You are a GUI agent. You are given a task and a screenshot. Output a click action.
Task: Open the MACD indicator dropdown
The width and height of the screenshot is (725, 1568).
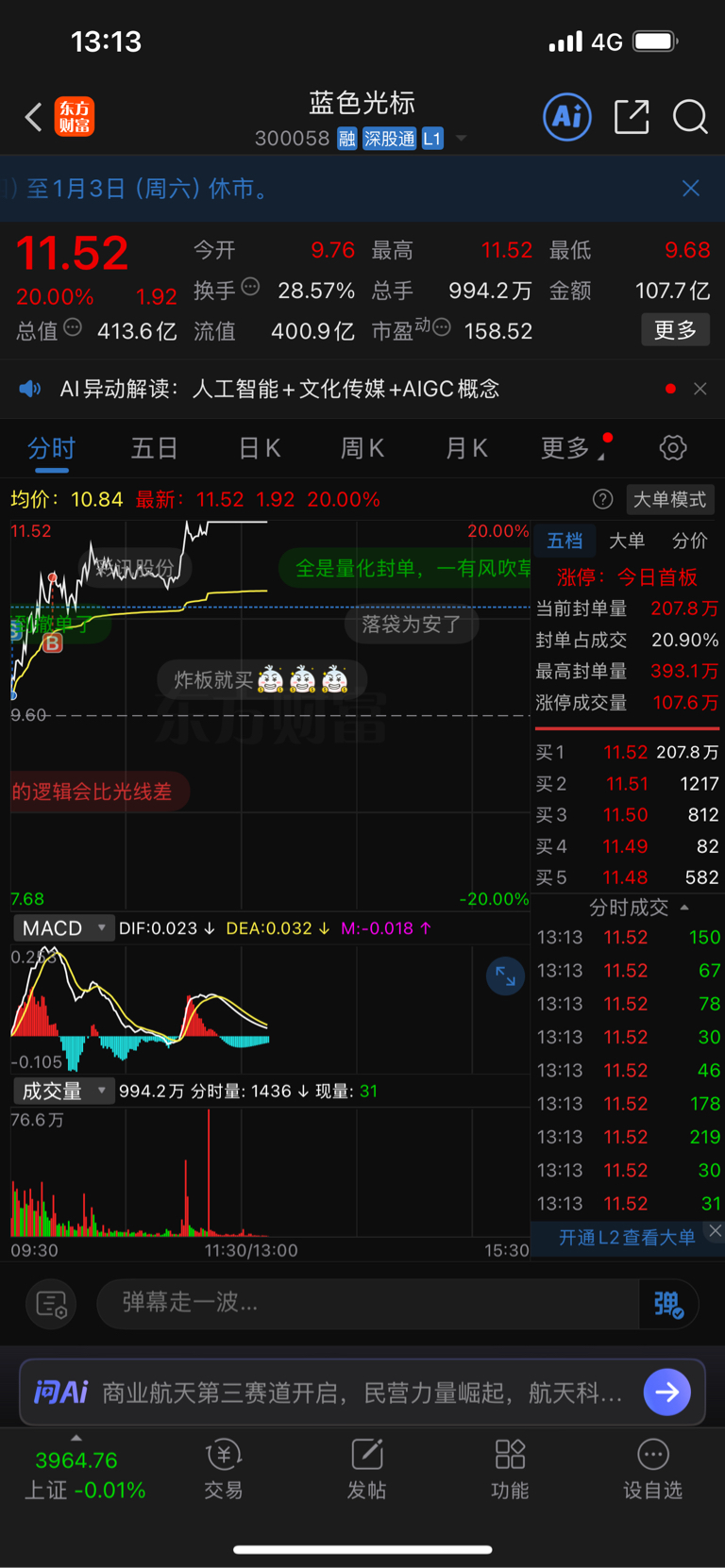click(63, 928)
